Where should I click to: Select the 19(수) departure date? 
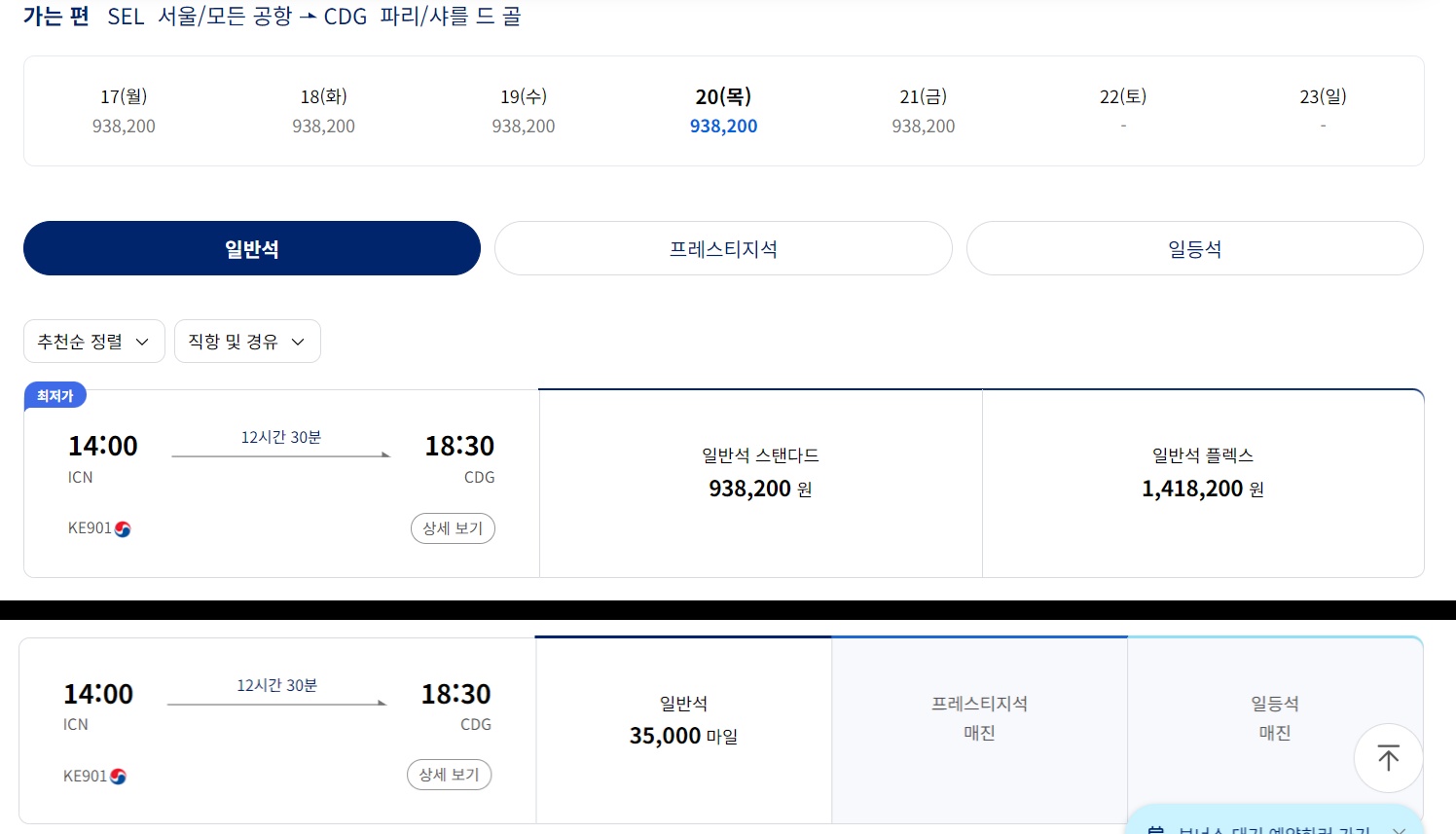(x=523, y=110)
